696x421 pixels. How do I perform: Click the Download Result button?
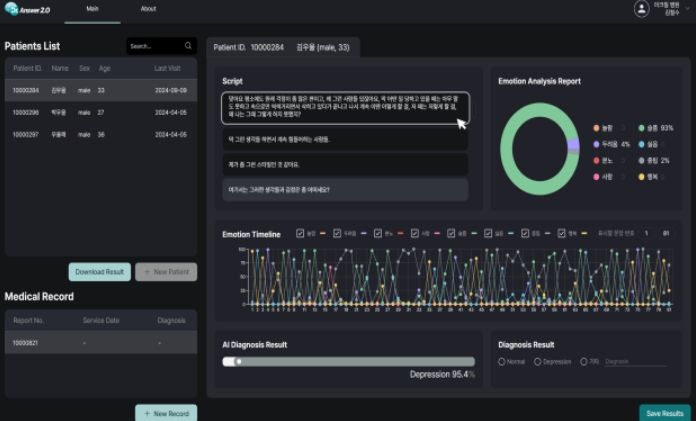(99, 272)
